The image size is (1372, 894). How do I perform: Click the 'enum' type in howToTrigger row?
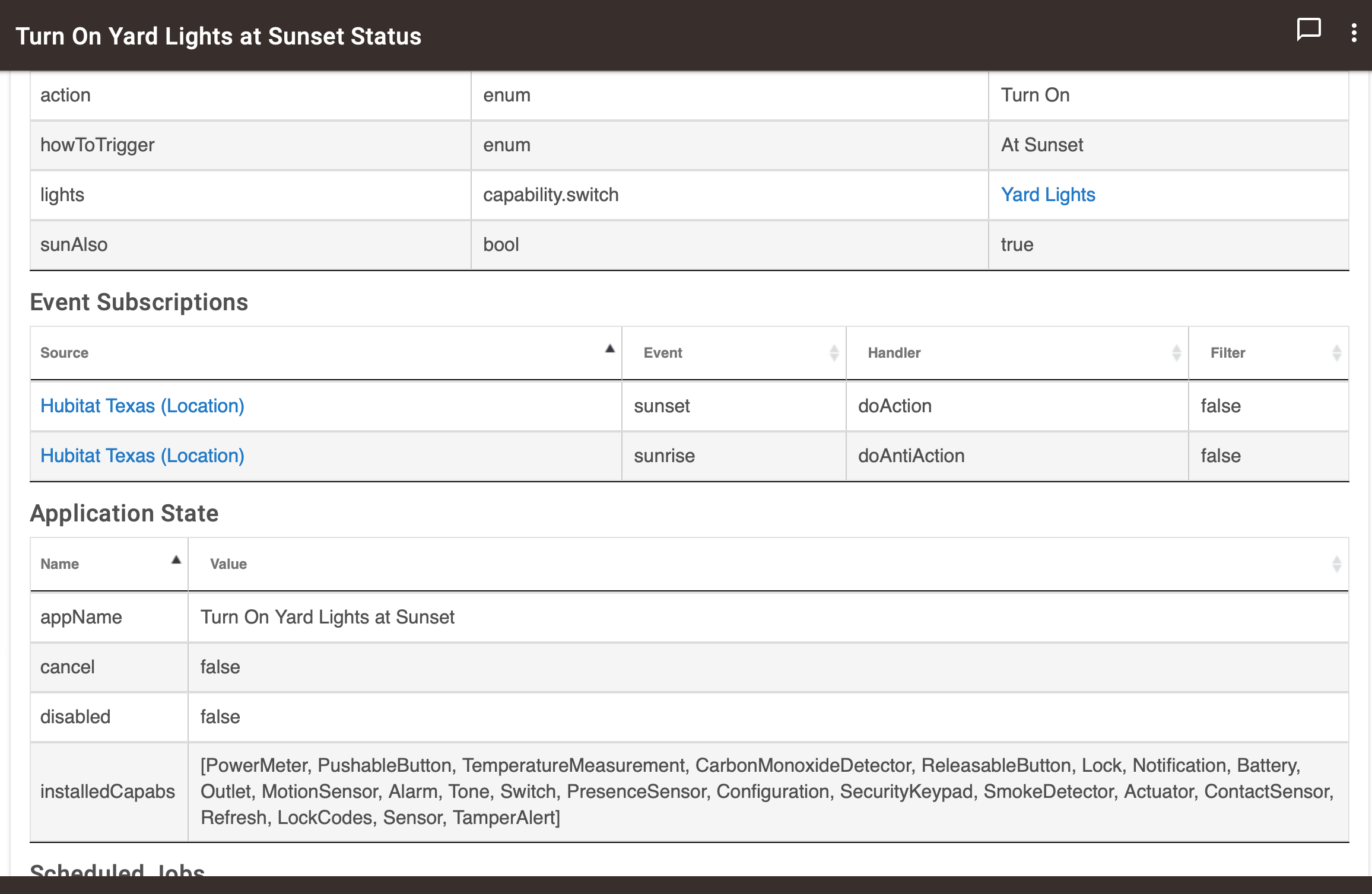coord(730,145)
